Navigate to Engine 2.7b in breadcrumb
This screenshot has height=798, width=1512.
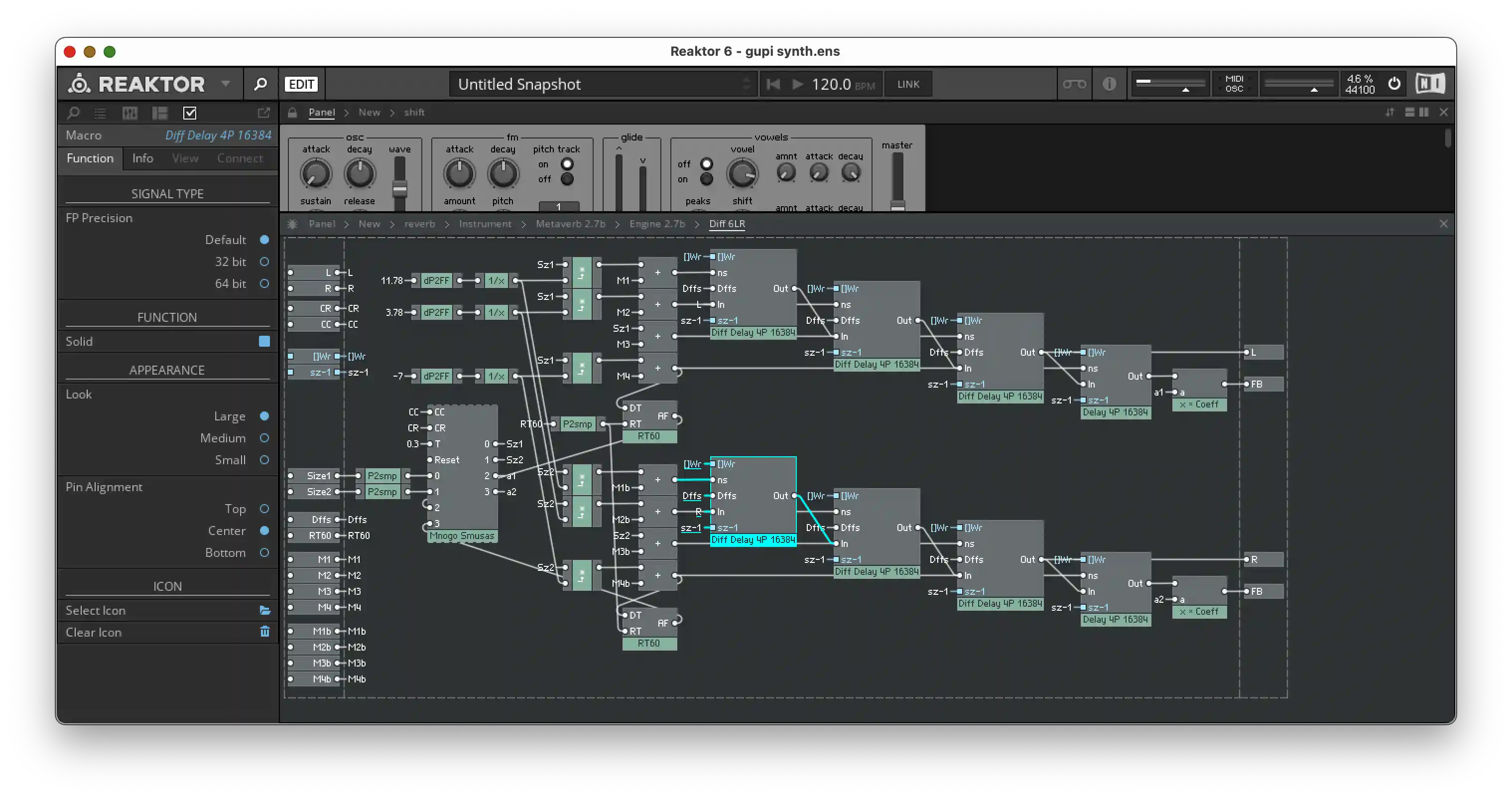click(657, 224)
